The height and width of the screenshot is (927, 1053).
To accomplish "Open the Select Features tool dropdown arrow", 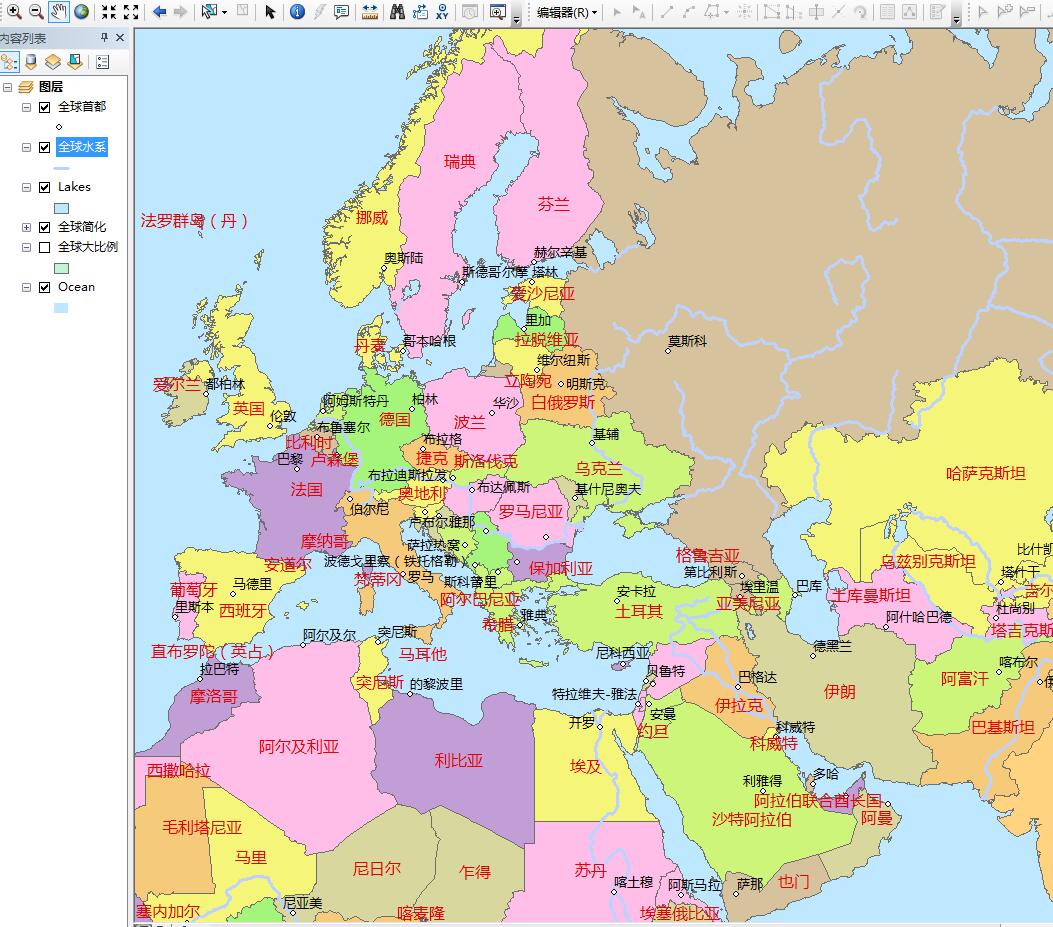I will pos(222,11).
